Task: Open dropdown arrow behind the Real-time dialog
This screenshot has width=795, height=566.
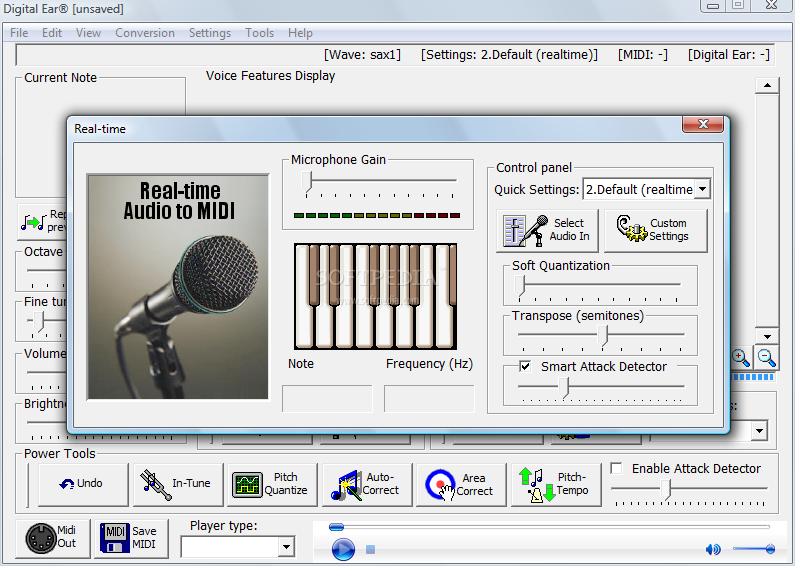Action: click(x=759, y=431)
